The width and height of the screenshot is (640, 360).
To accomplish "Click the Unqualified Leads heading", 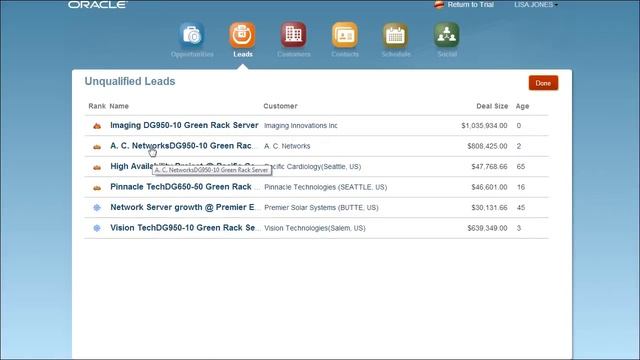I will (x=130, y=81).
